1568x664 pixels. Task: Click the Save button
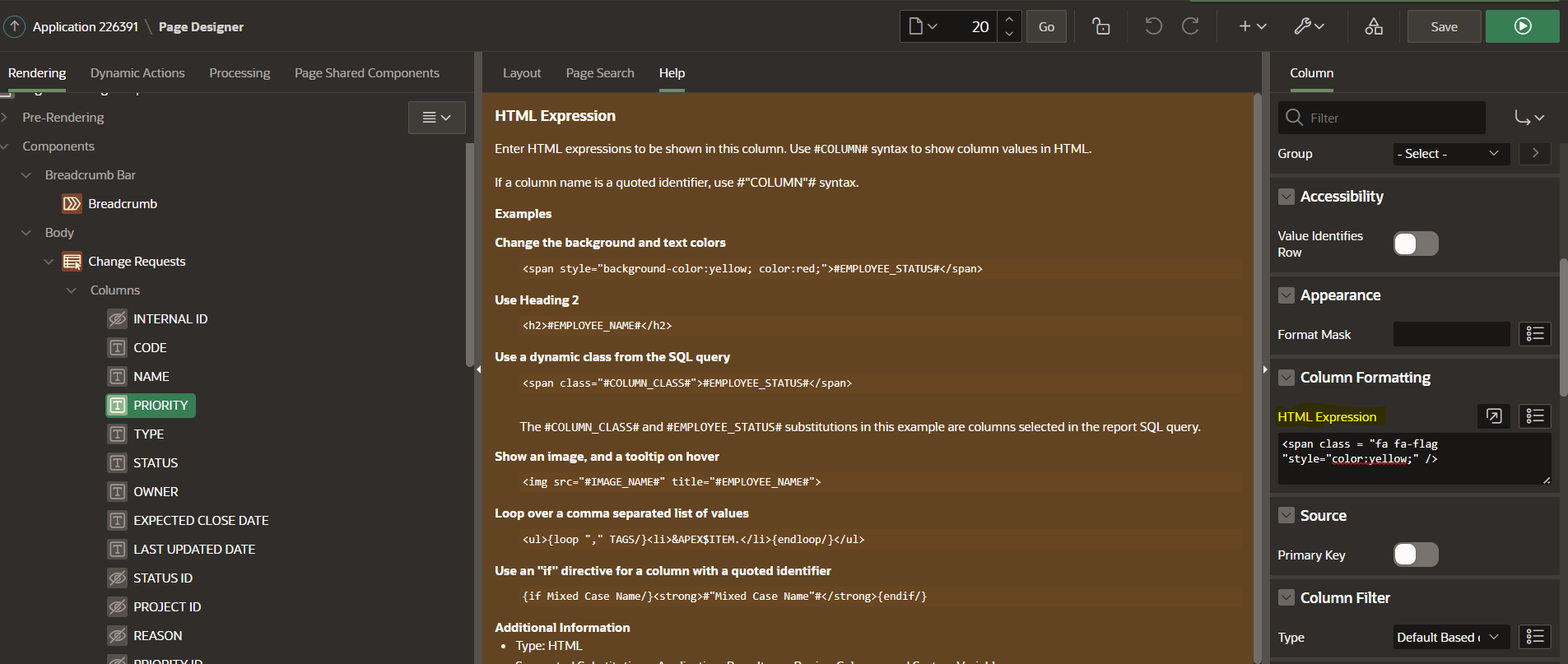tap(1444, 26)
